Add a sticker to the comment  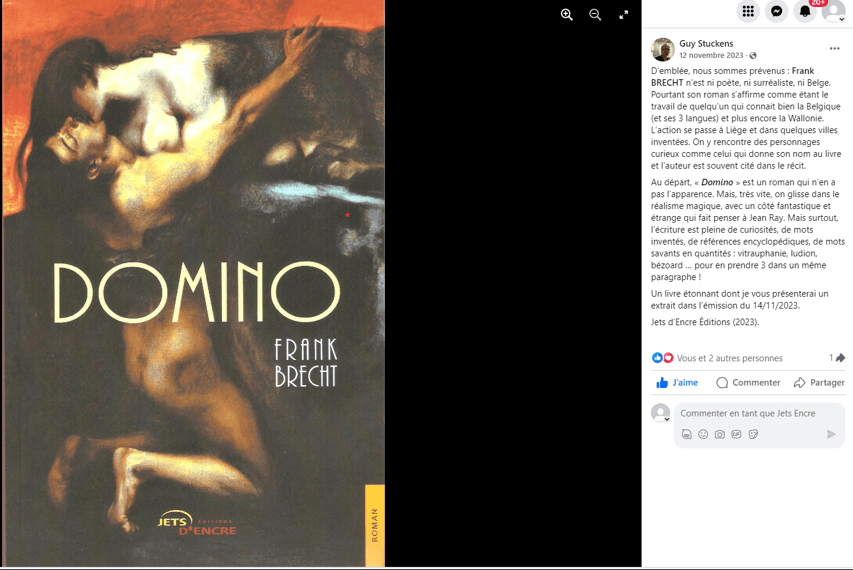pos(753,434)
